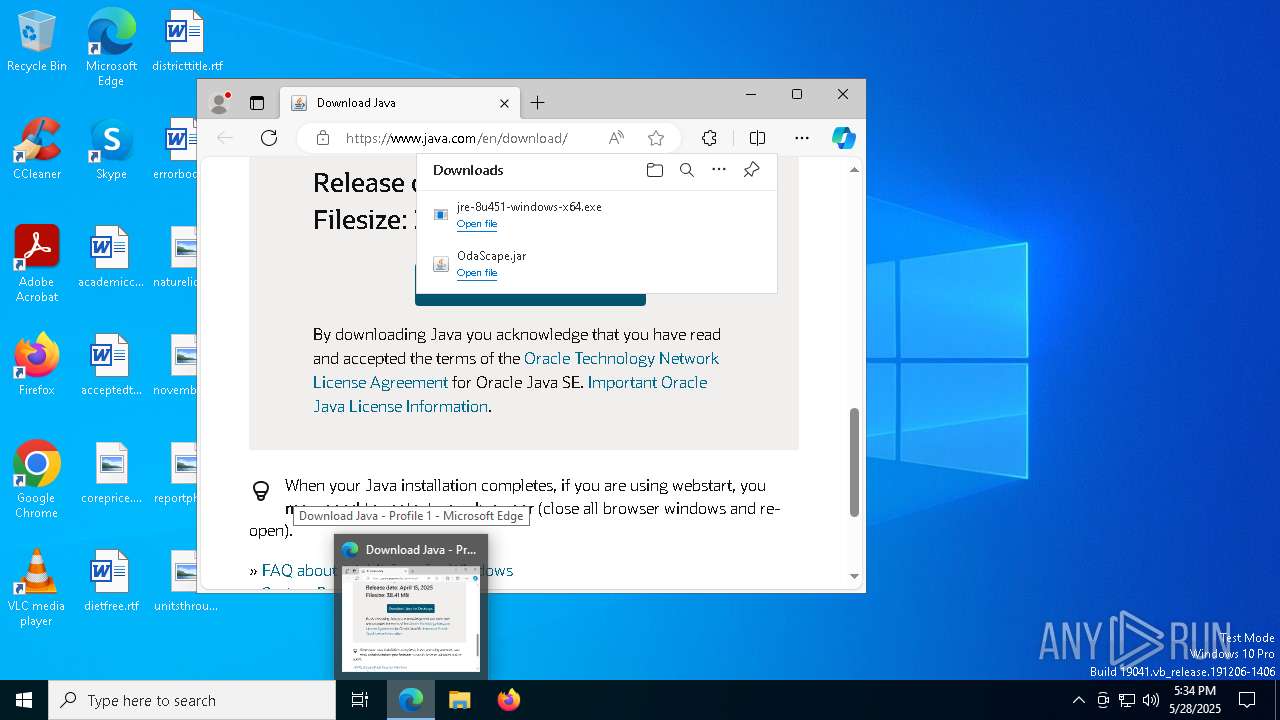Select CCleaner desktop shortcut
The width and height of the screenshot is (1280, 720).
tap(37, 149)
